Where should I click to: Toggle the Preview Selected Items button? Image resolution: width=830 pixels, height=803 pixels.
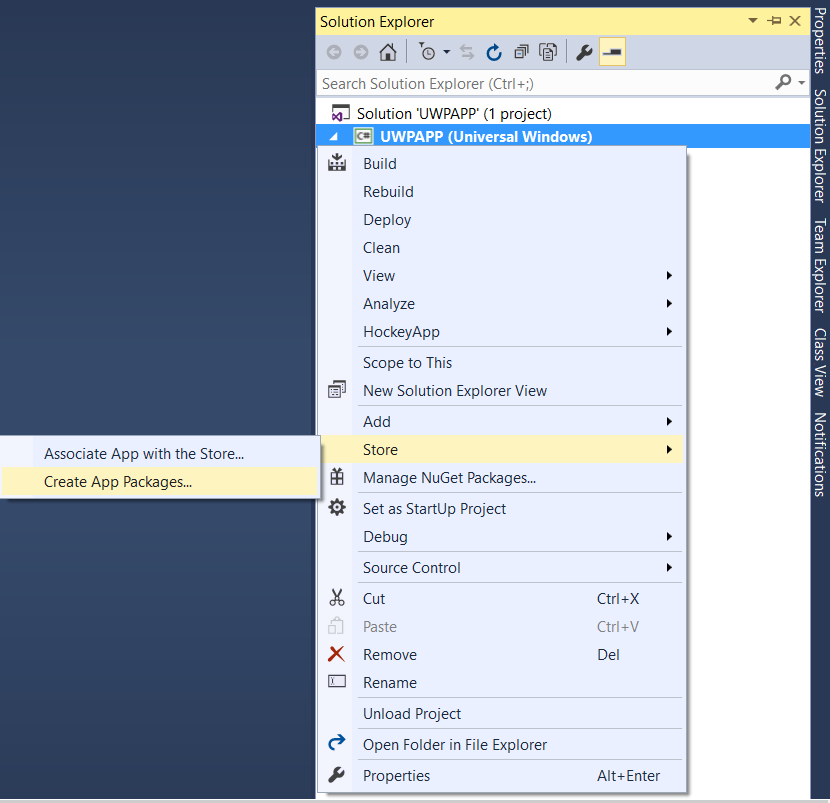click(611, 52)
